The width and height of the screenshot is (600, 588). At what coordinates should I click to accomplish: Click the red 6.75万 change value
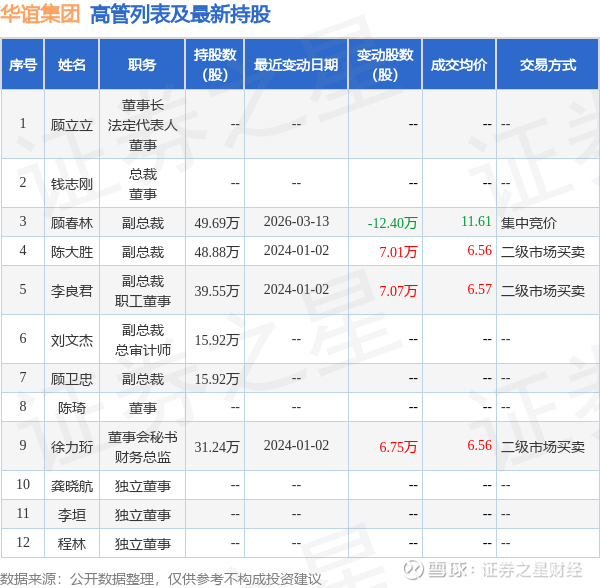tap(398, 447)
